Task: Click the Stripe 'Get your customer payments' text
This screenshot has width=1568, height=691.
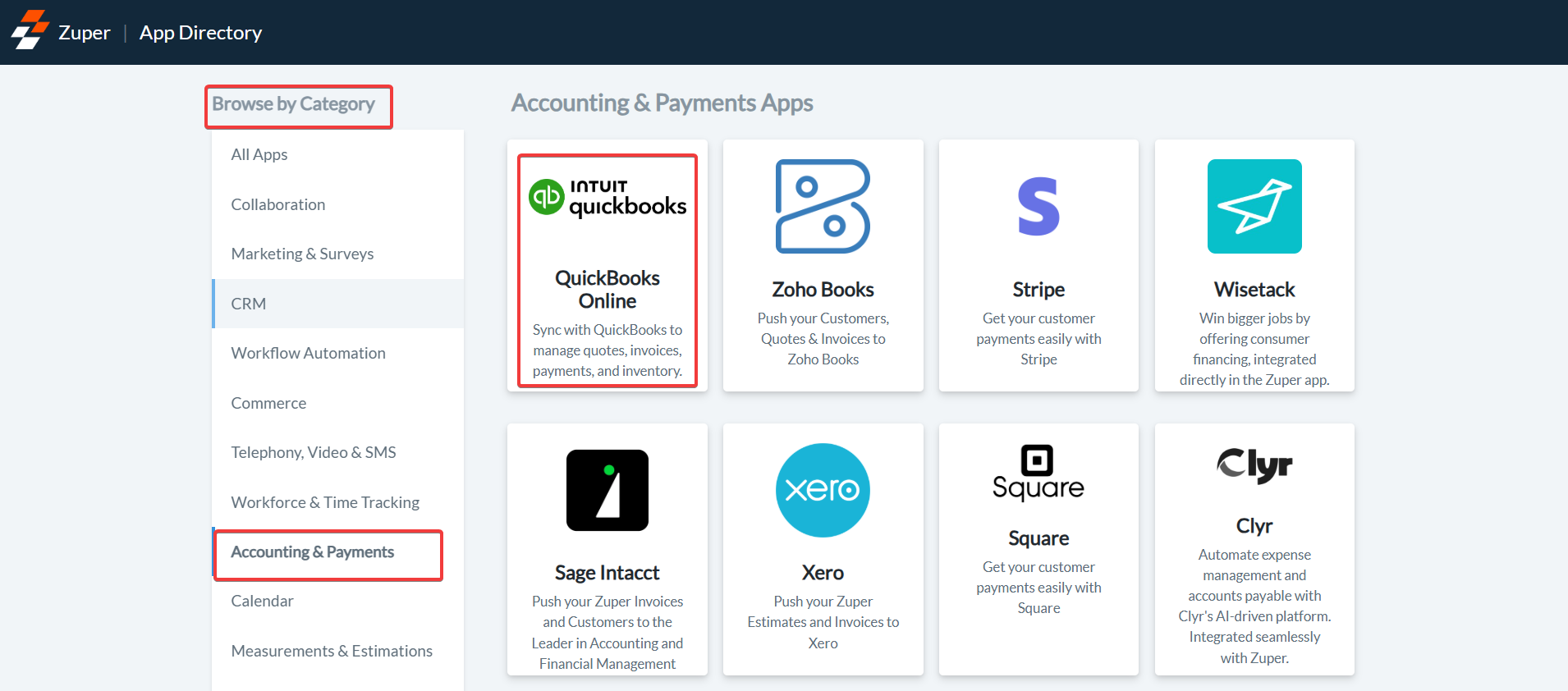Action: 1038,339
